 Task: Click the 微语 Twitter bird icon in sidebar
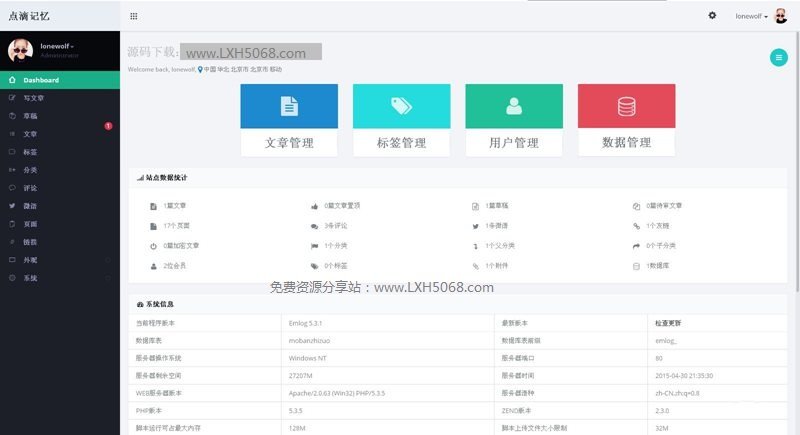(12, 206)
